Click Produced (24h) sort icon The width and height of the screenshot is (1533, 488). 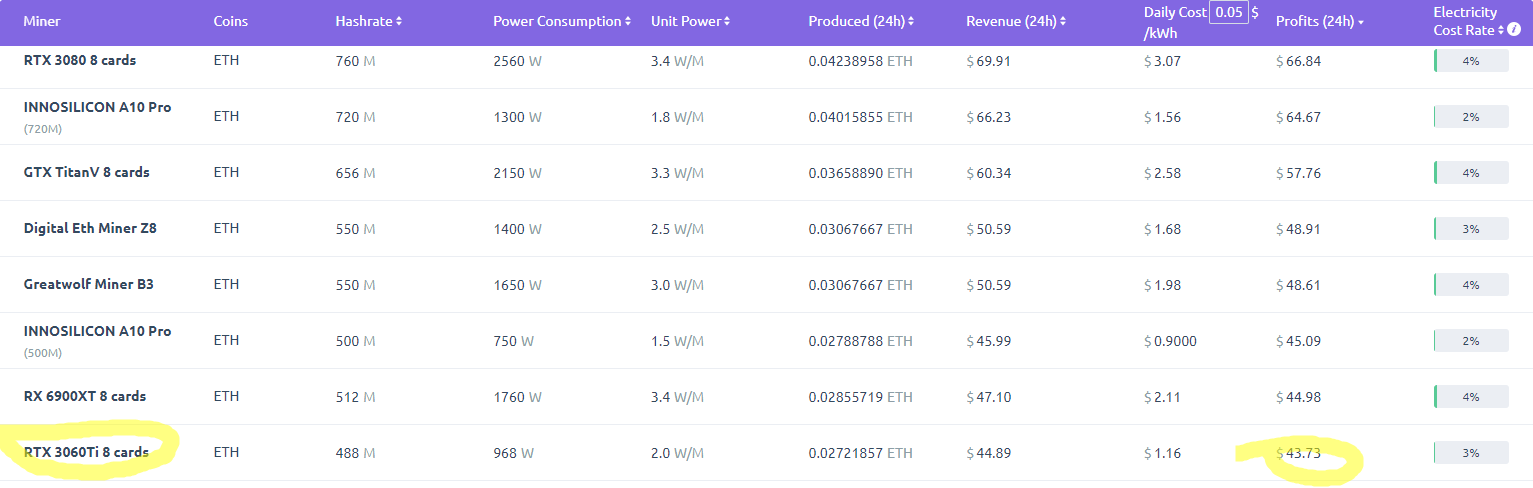(x=912, y=21)
